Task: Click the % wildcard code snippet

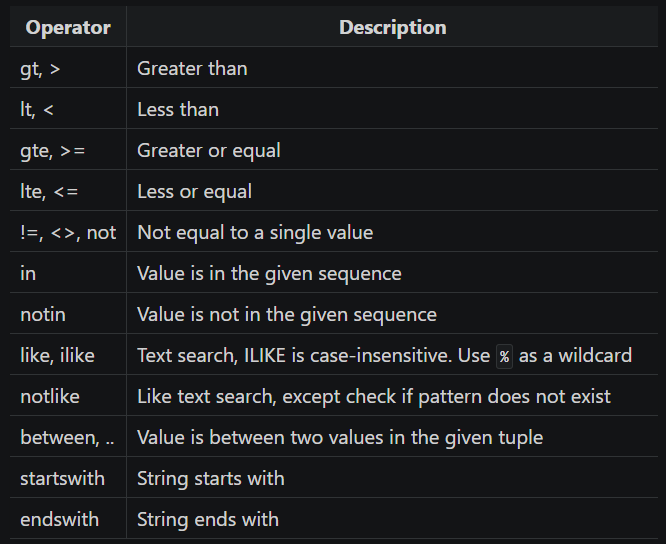Action: [504, 356]
